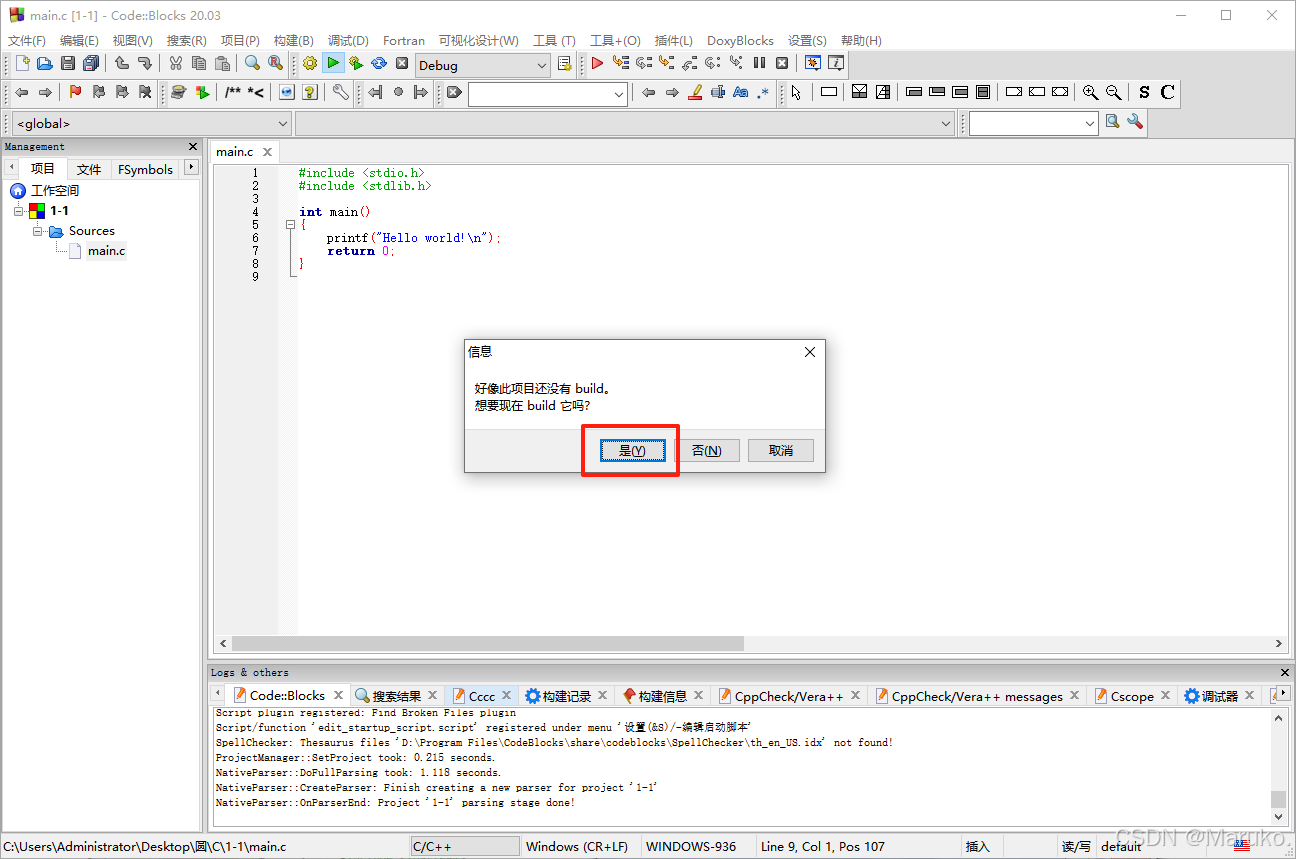Start debugging with the red play icon
The height and width of the screenshot is (859, 1296).
click(596, 62)
